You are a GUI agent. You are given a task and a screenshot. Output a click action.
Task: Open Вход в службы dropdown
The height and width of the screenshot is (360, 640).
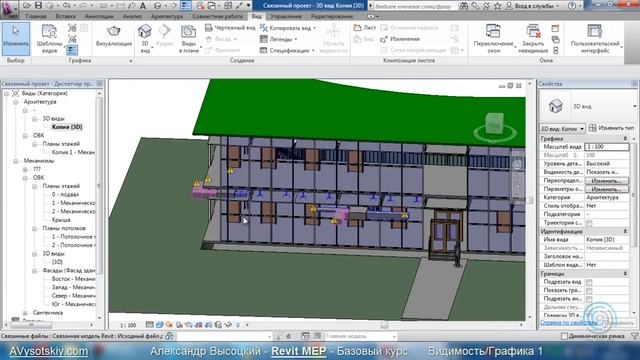tap(534, 6)
